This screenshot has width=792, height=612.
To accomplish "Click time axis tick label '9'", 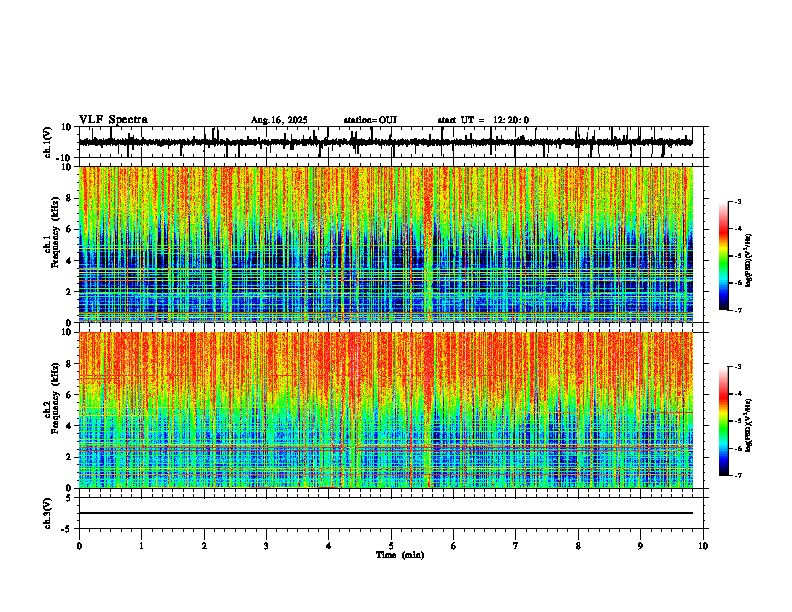I will click(x=640, y=546).
